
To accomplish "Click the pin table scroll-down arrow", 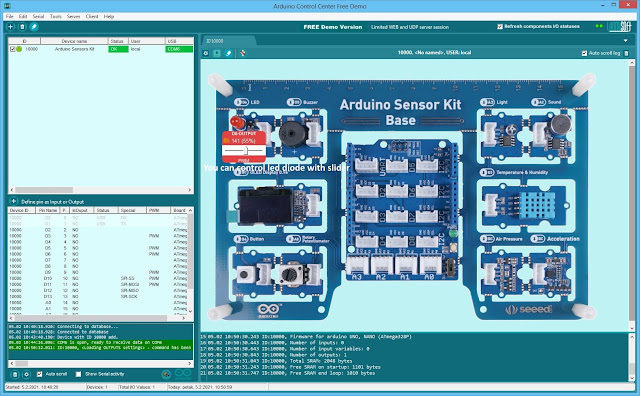I will [x=190, y=311].
